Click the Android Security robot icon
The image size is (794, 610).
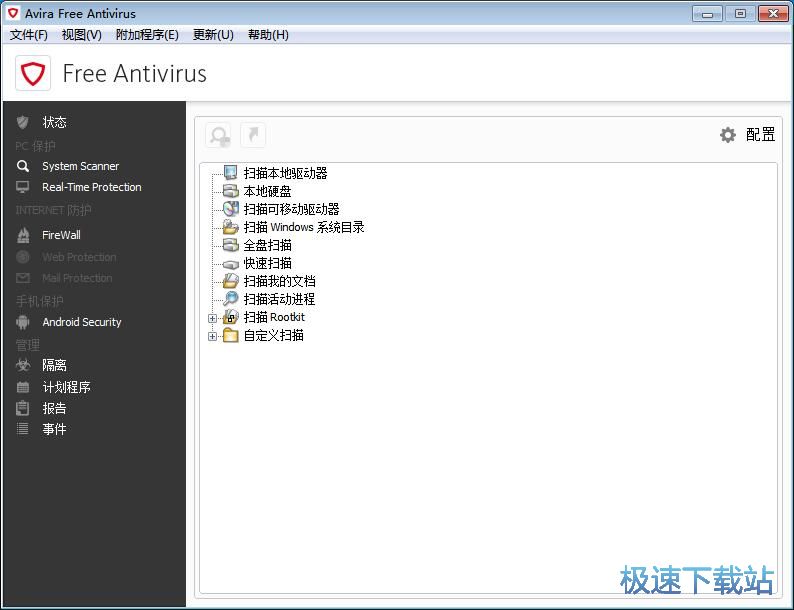coord(23,322)
